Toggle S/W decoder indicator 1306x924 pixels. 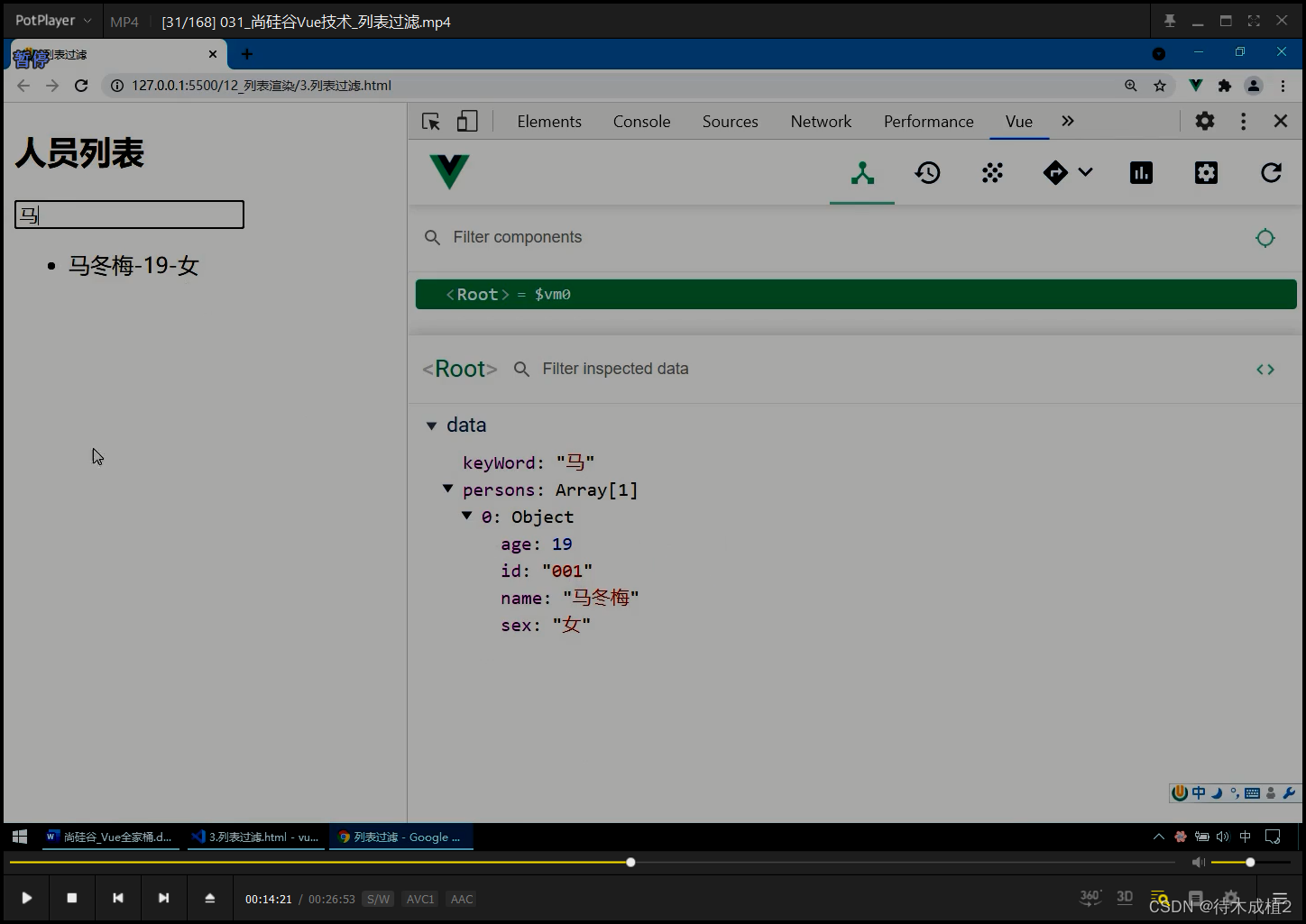click(x=378, y=899)
